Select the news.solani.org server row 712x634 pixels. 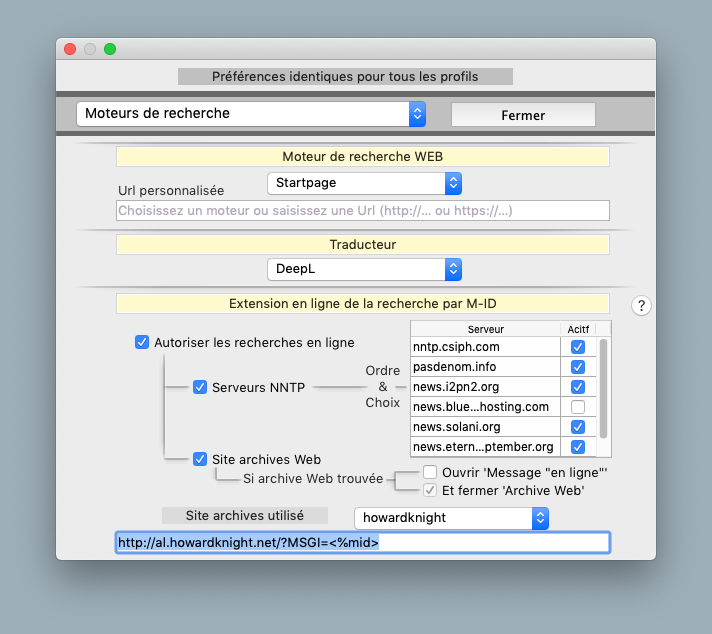[485, 427]
